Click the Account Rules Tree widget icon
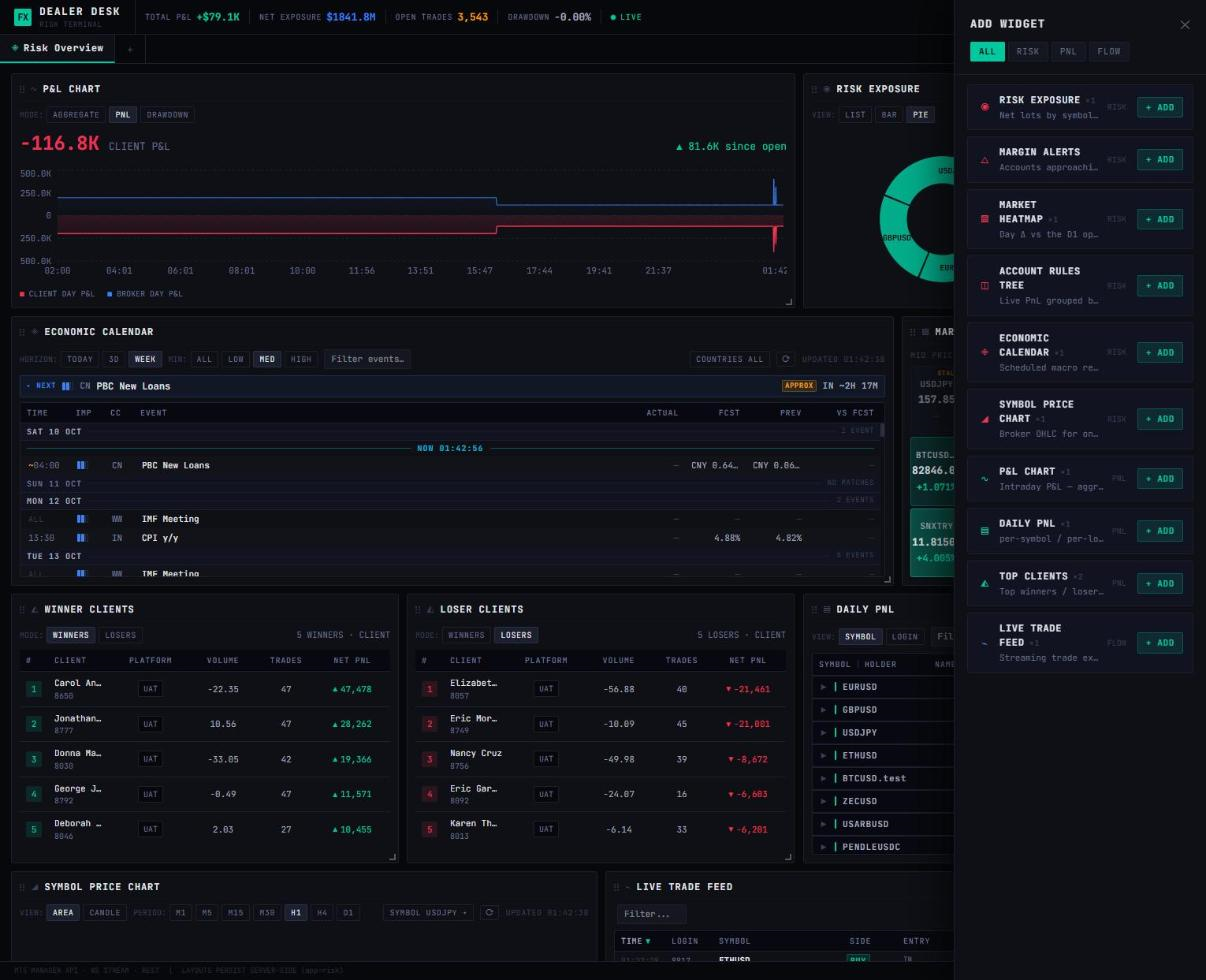The height and width of the screenshot is (980, 1206). 985,286
